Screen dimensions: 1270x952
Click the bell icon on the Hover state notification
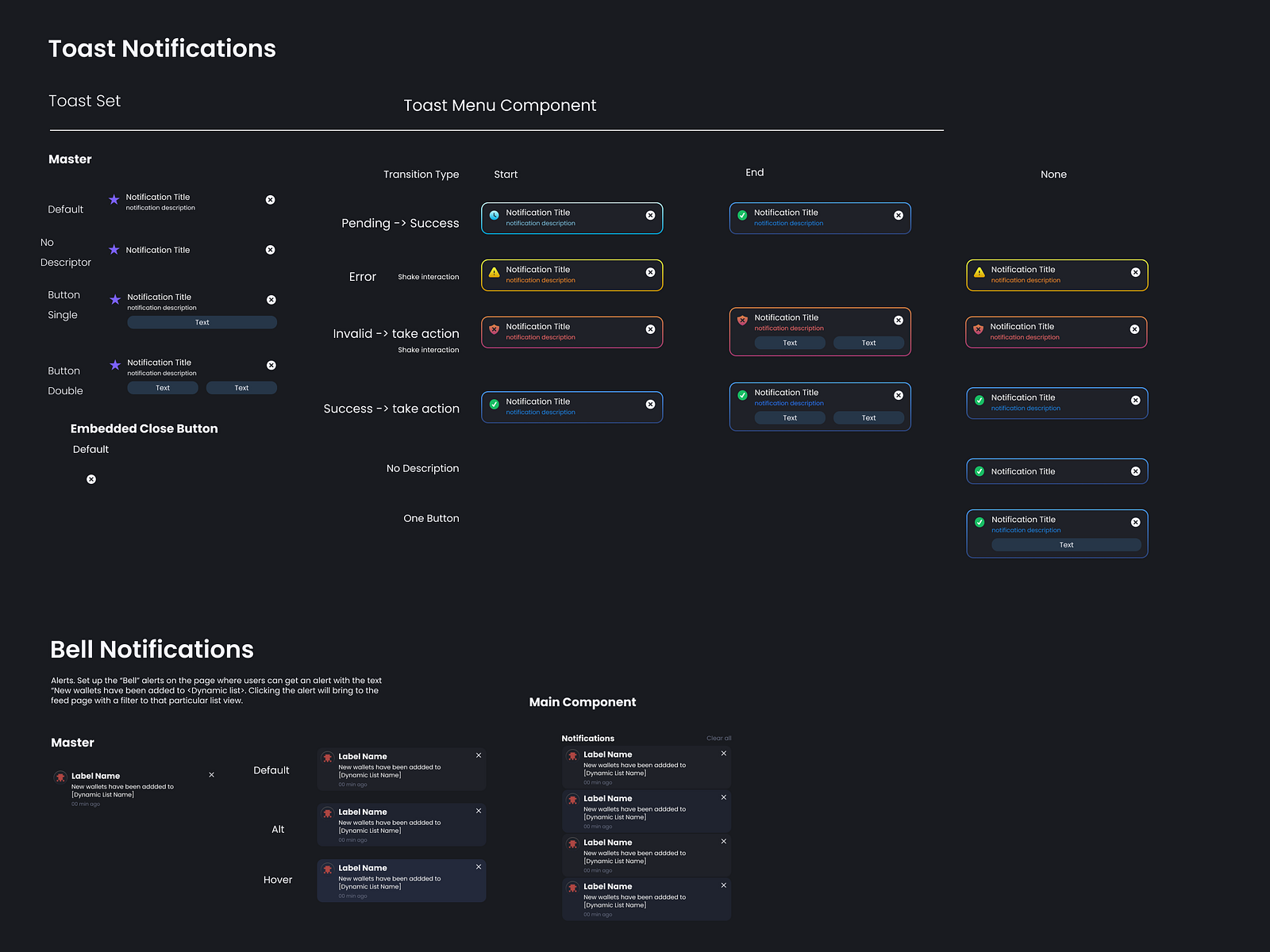click(327, 868)
